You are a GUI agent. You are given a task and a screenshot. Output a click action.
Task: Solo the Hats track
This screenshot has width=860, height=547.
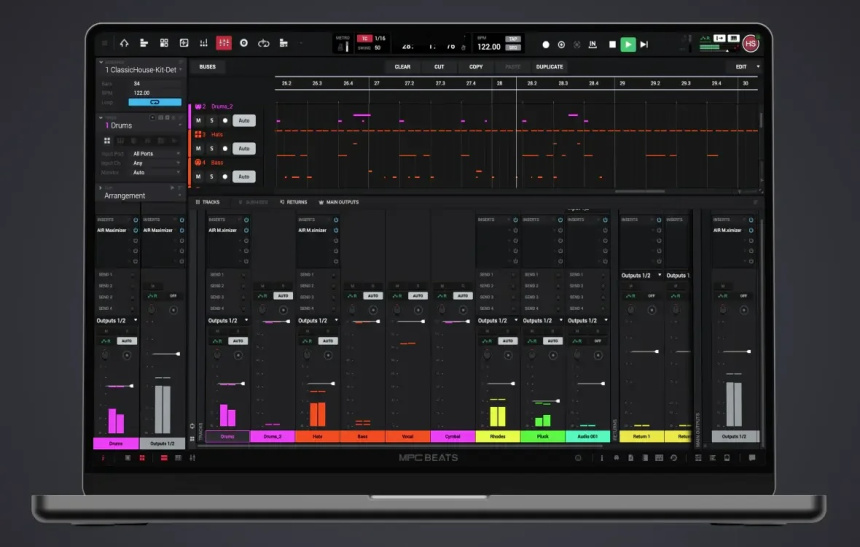pyautogui.click(x=212, y=149)
